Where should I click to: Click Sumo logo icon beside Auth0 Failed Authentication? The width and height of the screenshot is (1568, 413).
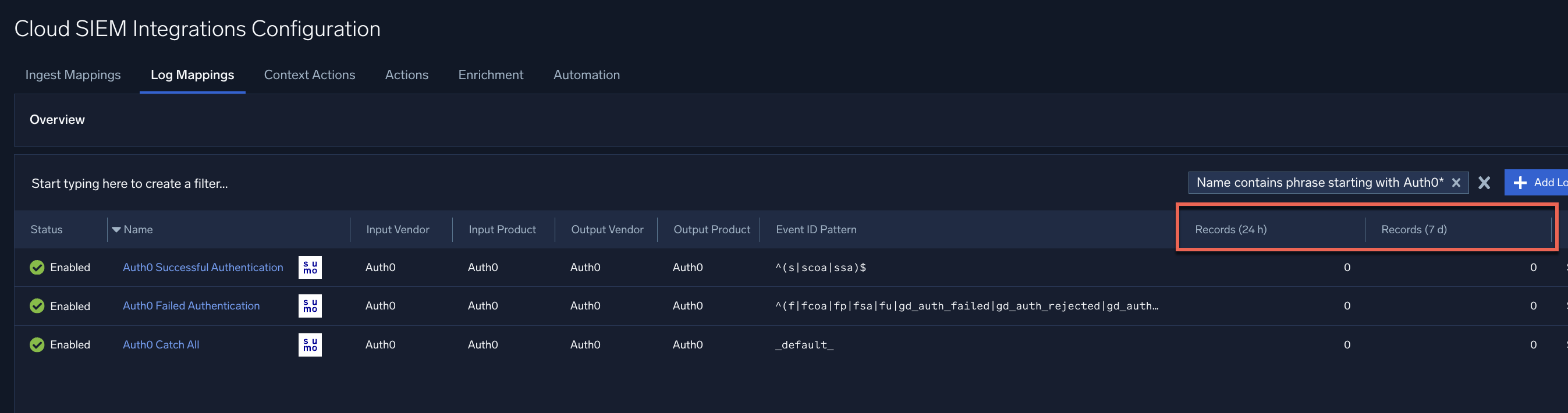tap(310, 306)
